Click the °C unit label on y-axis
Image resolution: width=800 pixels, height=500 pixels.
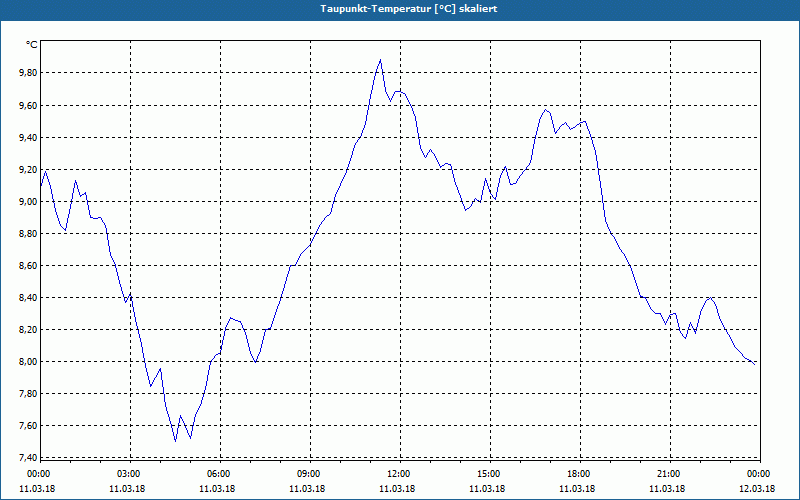32,45
